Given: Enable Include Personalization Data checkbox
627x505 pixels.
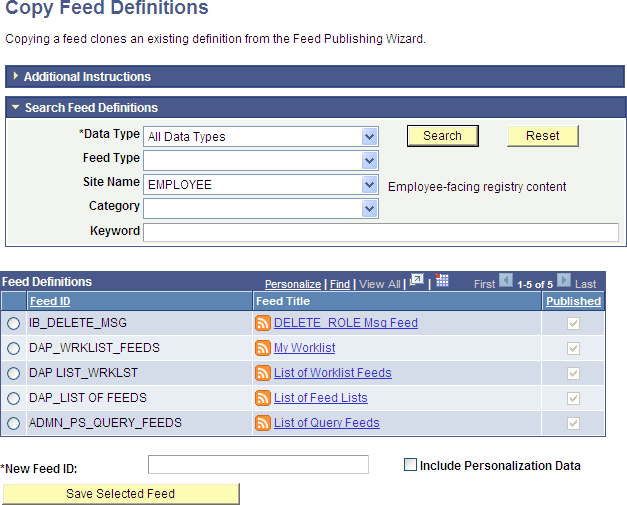Looking at the screenshot, I should pyautogui.click(x=410, y=465).
